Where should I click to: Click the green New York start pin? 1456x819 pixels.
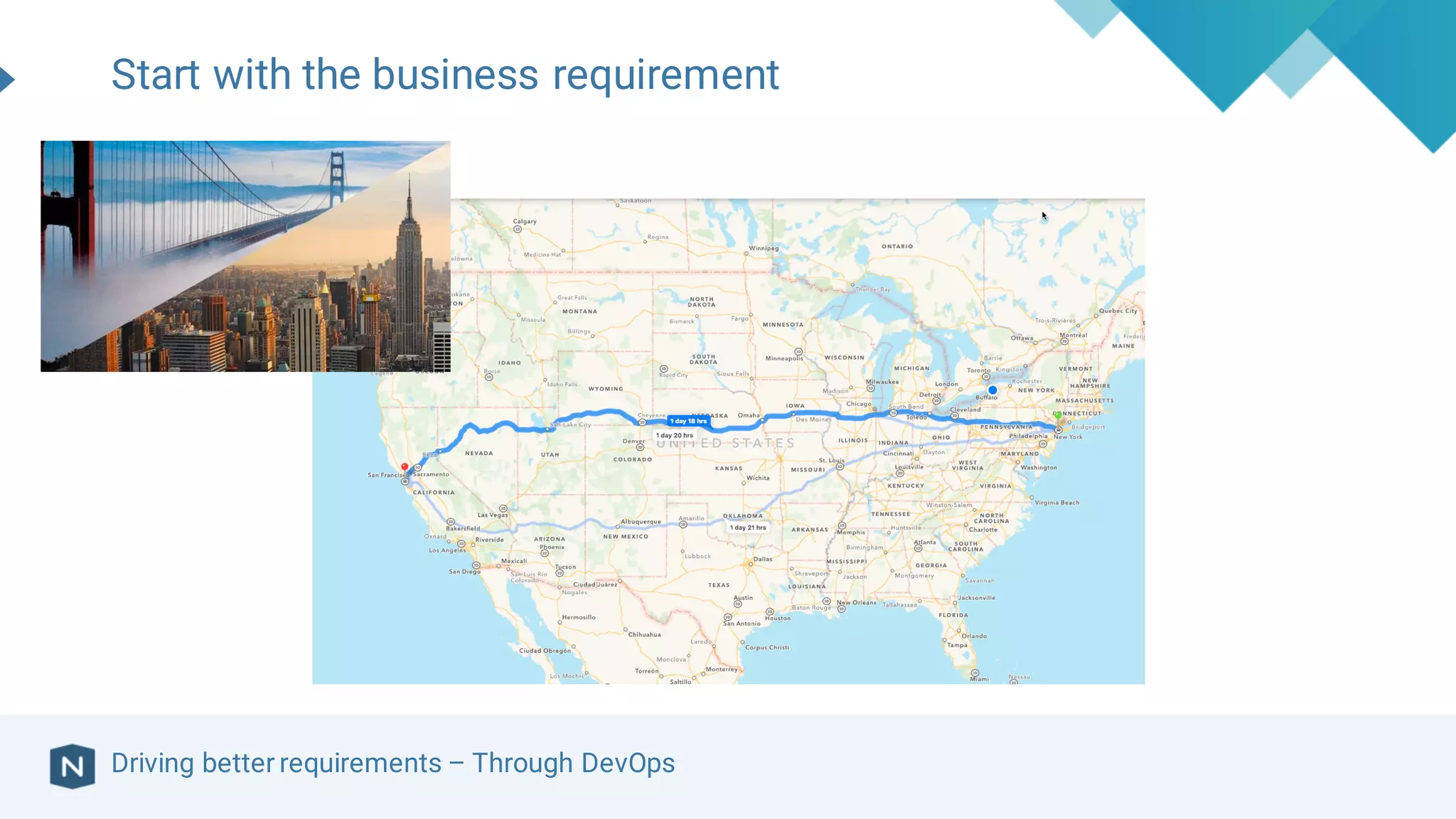coord(1058,415)
